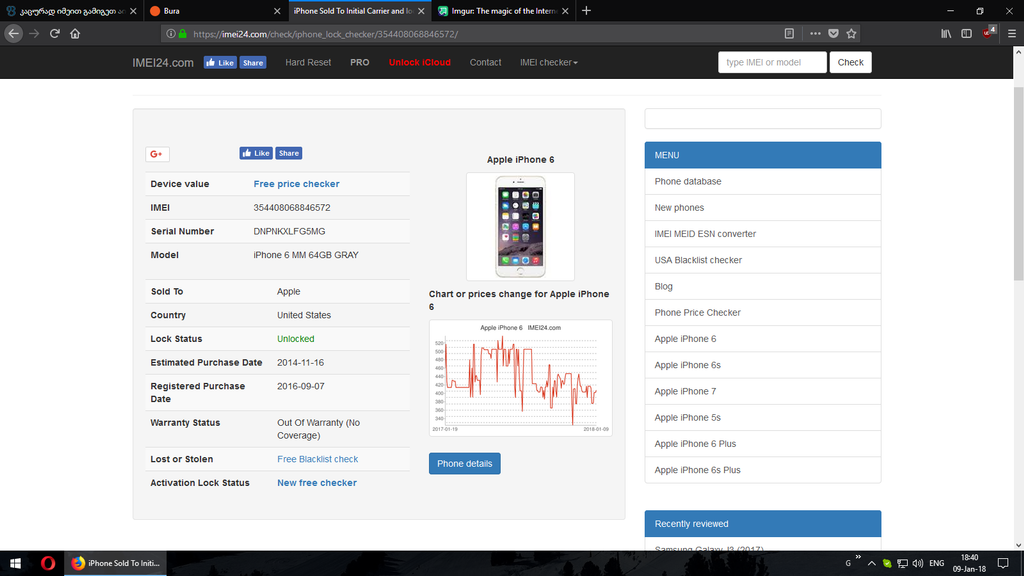
Task: Toggle reader view icon in address bar
Action: [x=789, y=33]
